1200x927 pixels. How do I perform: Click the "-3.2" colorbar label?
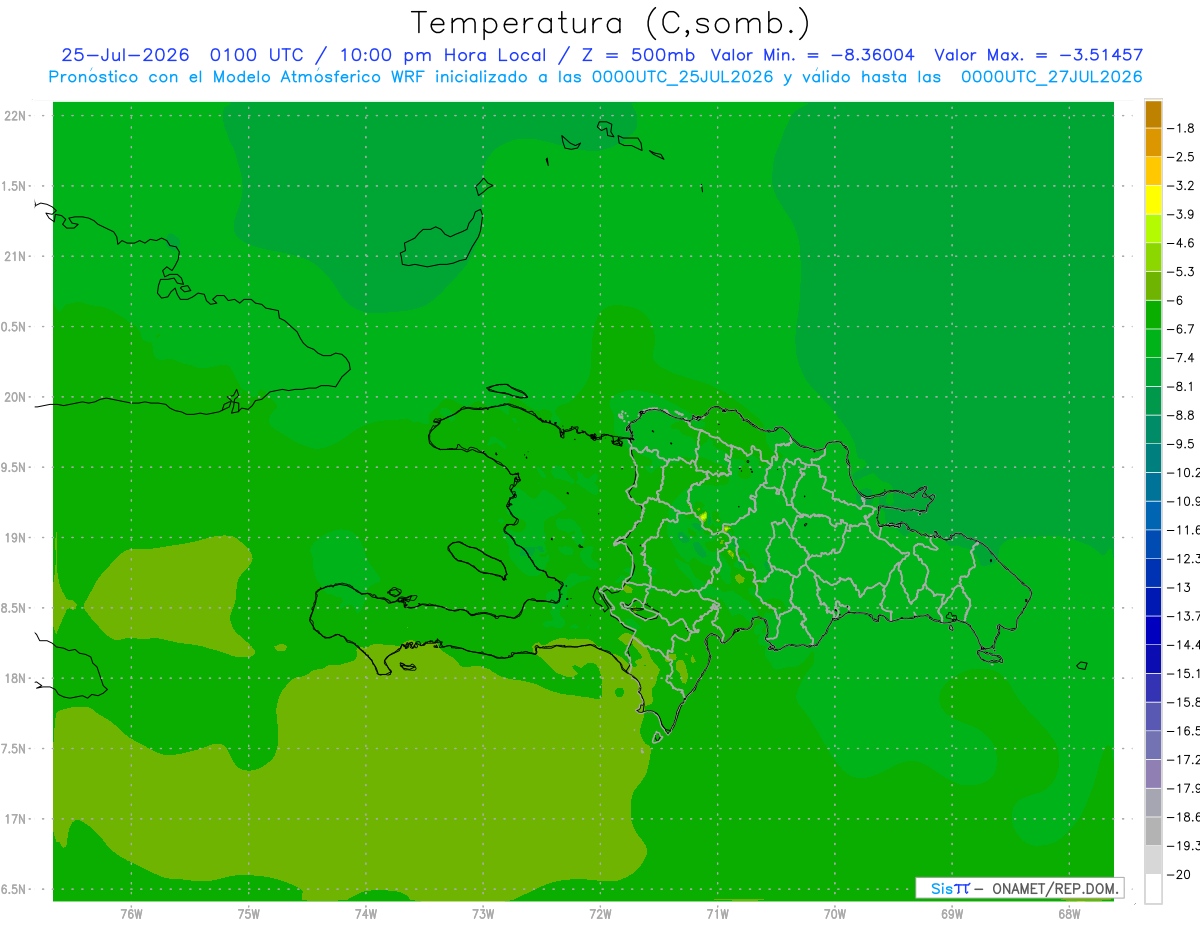1183,185
